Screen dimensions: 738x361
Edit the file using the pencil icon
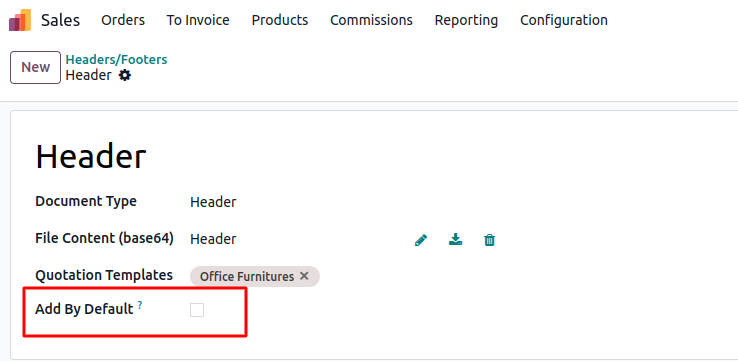point(421,240)
